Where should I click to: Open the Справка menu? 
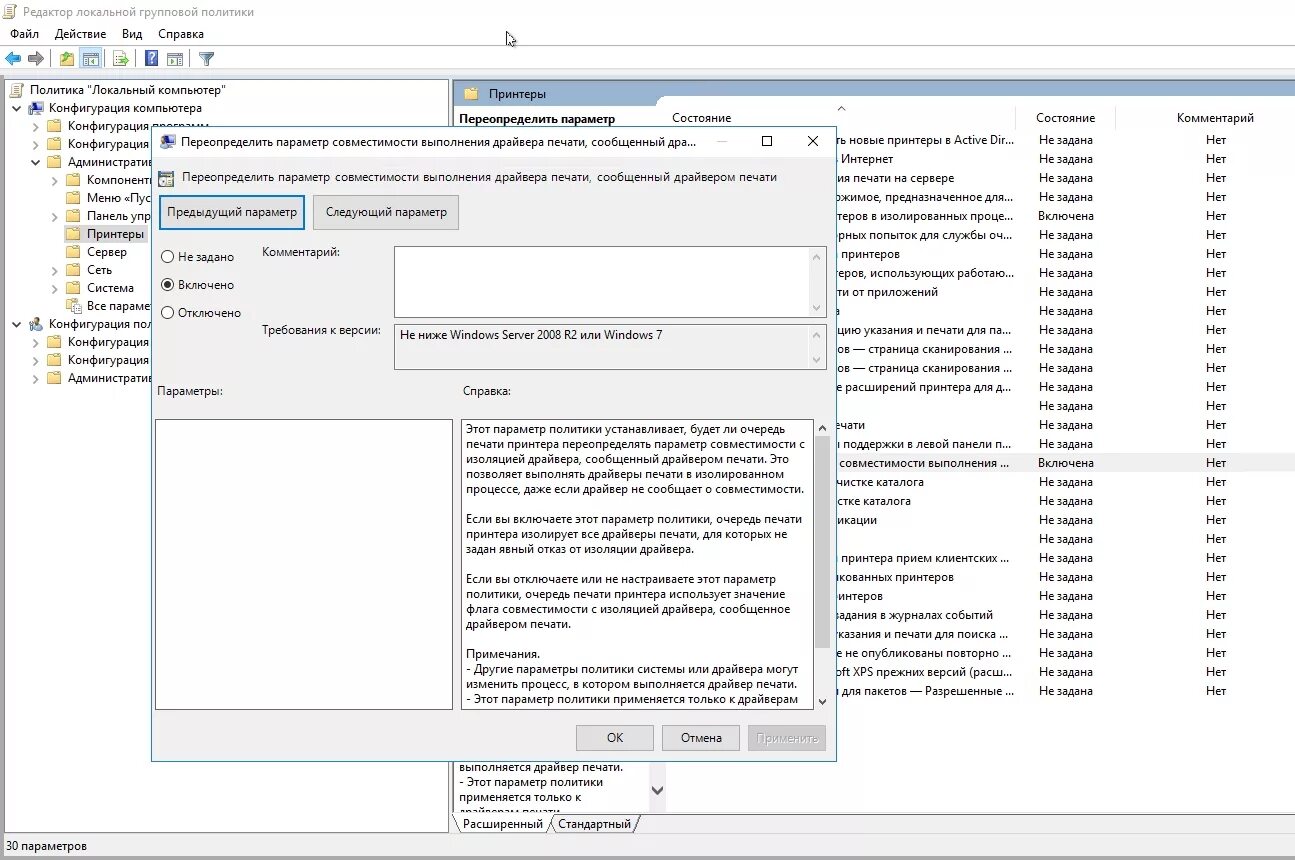[x=181, y=34]
